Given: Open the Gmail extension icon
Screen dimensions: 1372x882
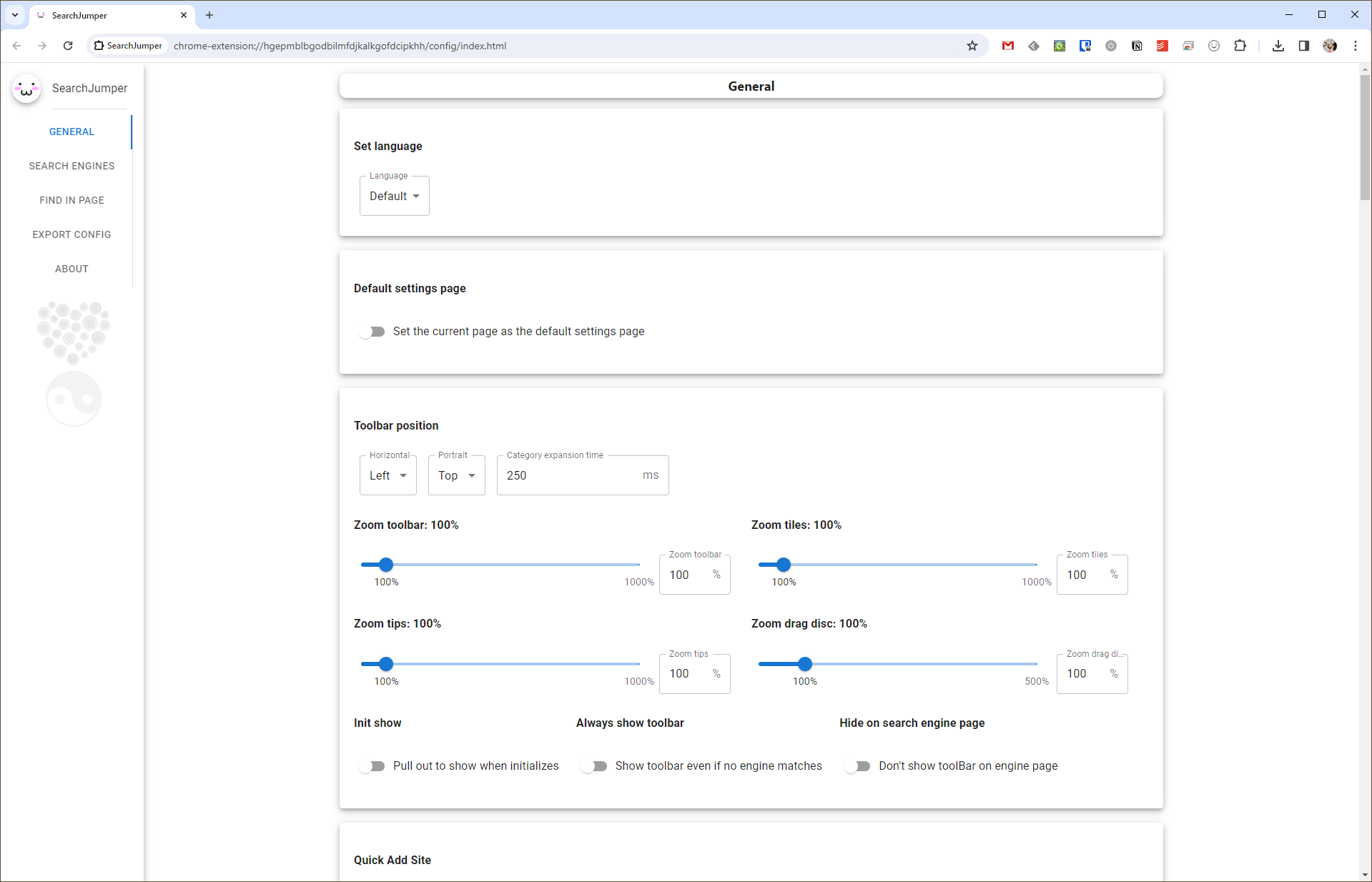Looking at the screenshot, I should pos(1008,46).
